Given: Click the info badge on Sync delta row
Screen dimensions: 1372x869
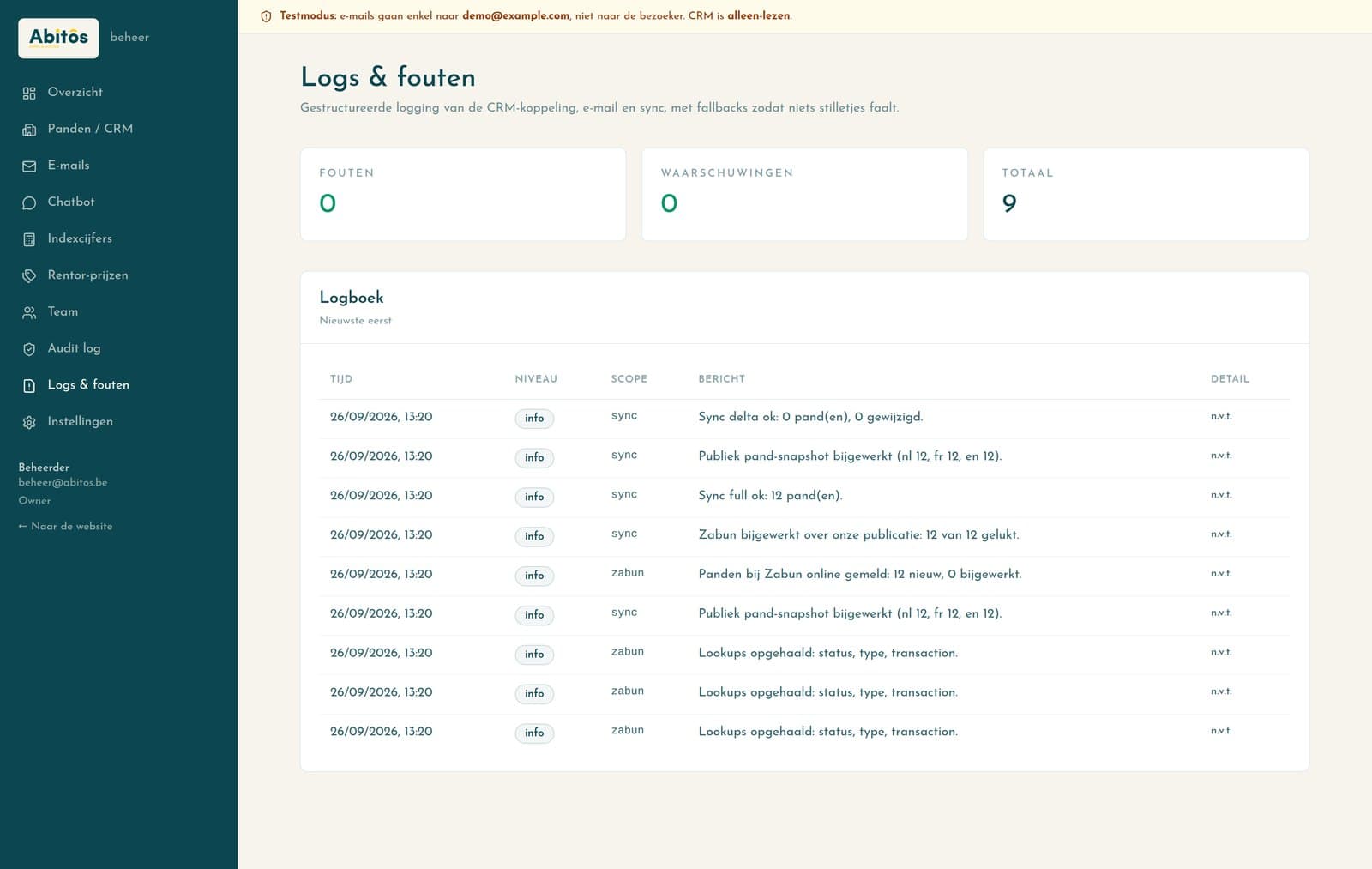Looking at the screenshot, I should pos(534,418).
